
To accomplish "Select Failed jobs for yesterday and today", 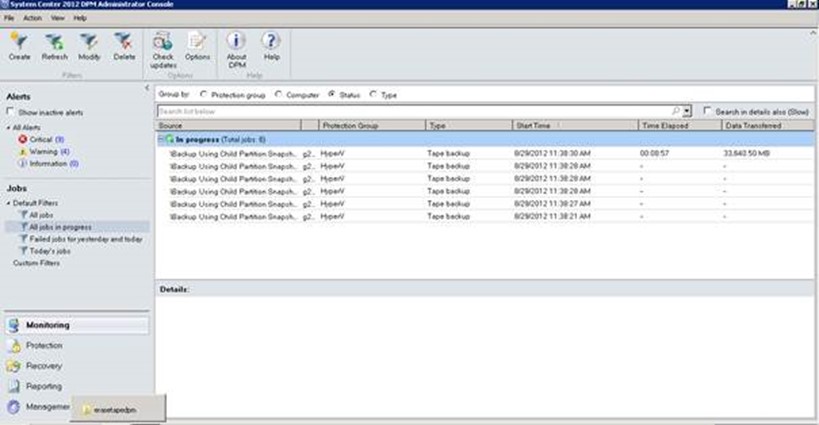I will (86, 239).
